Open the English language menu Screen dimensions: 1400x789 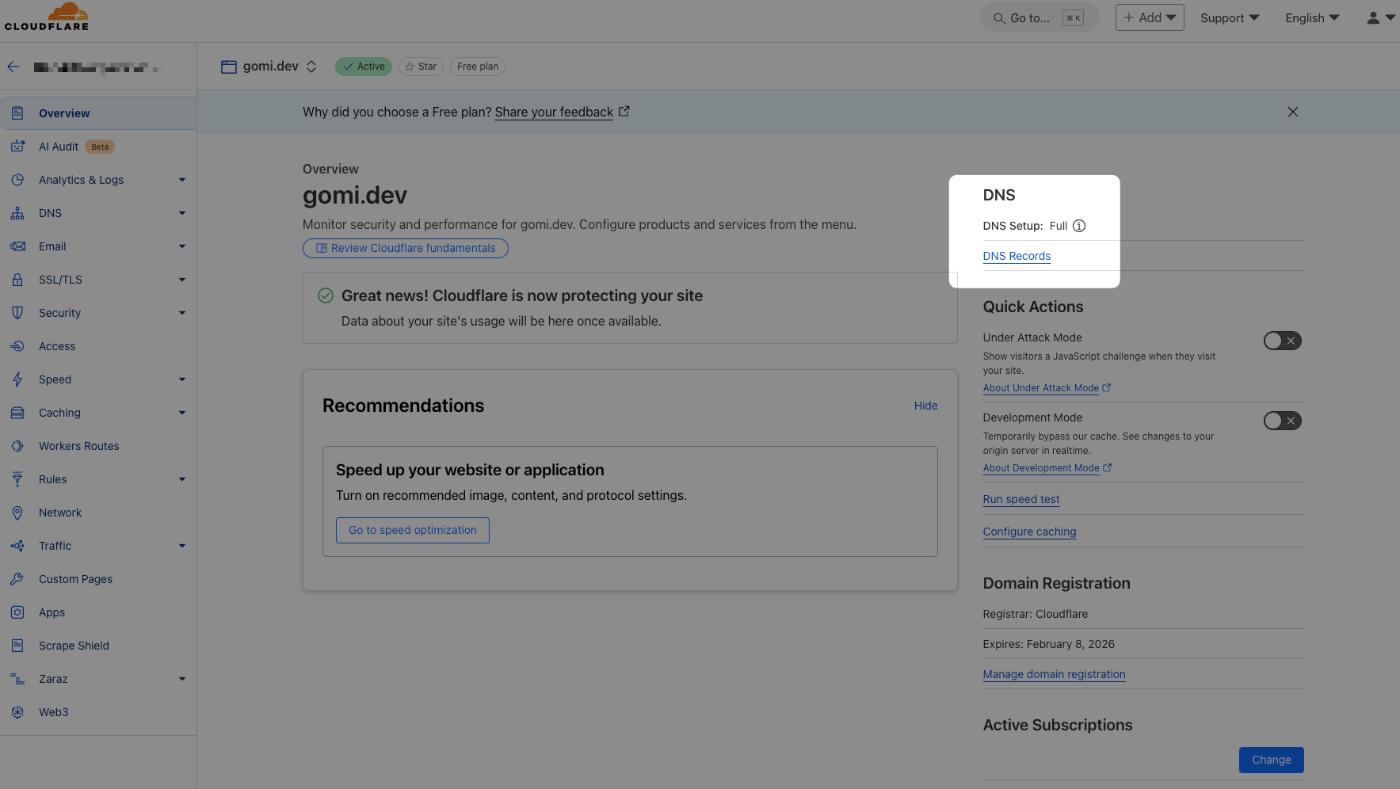pyautogui.click(x=1312, y=18)
